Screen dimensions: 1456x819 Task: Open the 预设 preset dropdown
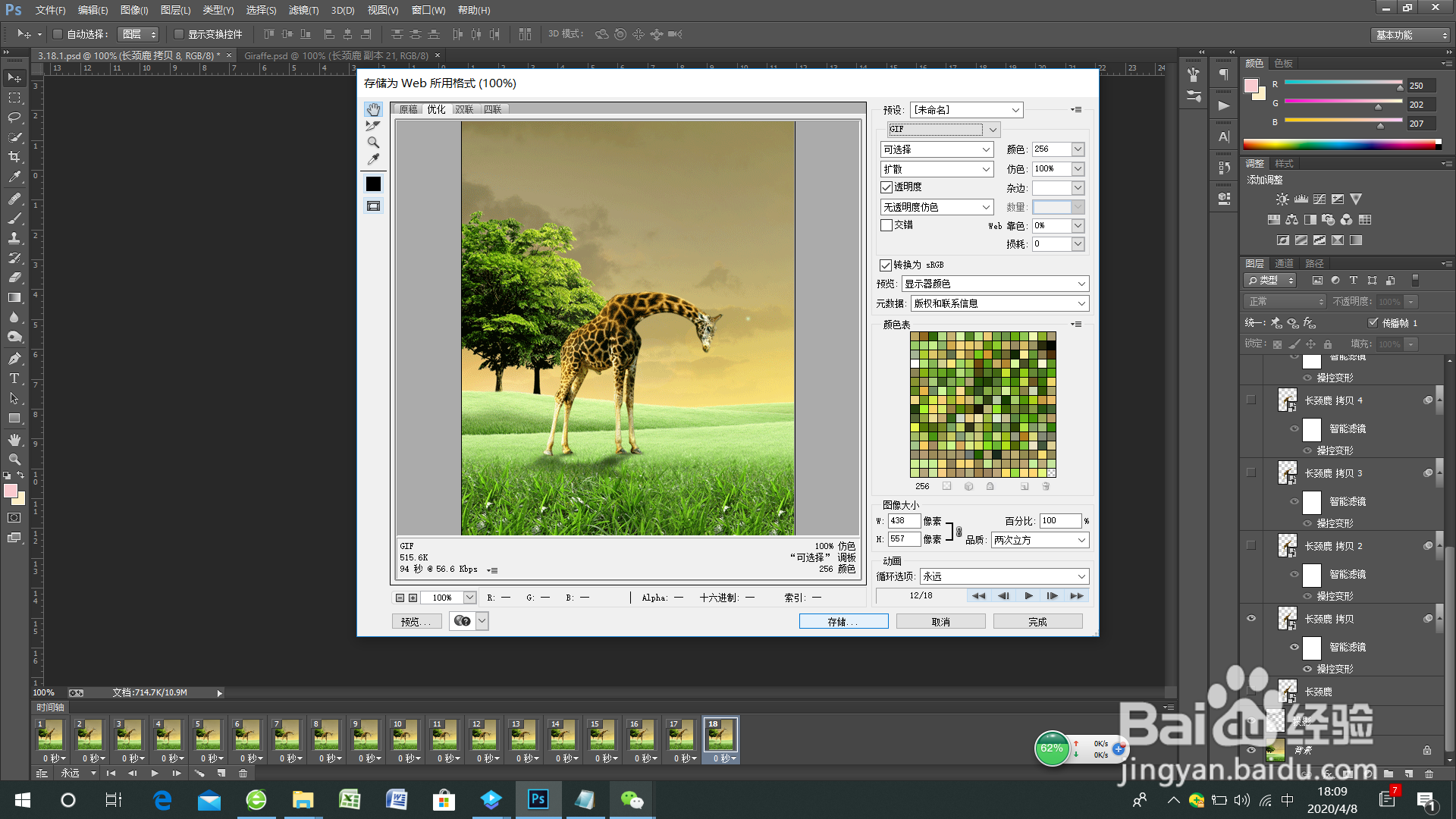966,110
